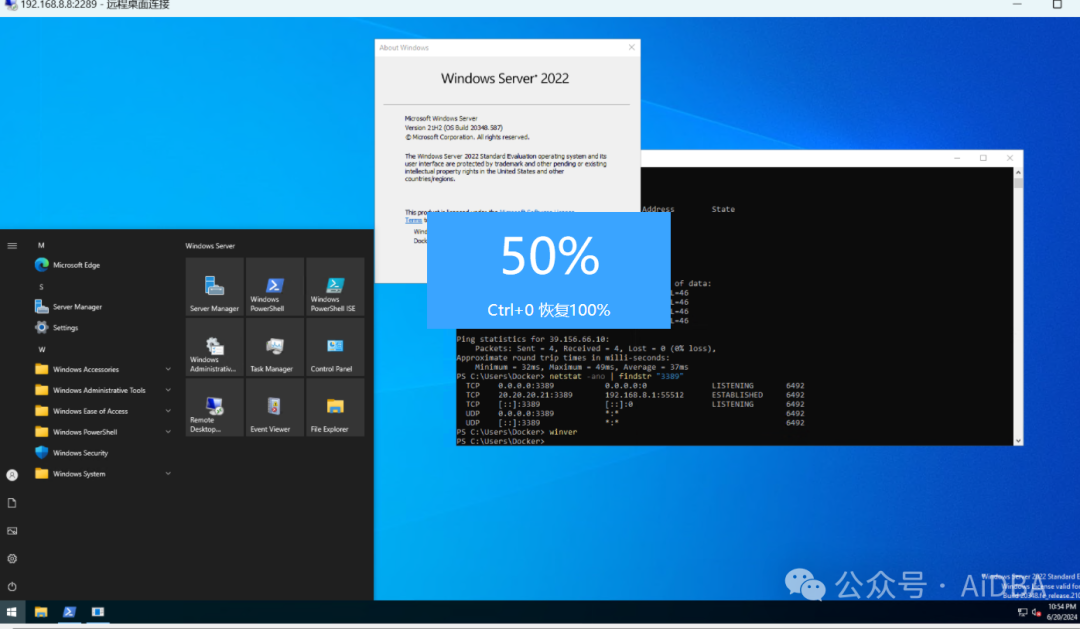Expand the Windows Administrative Tools folder
The image size is (1080, 629).
pos(103,390)
